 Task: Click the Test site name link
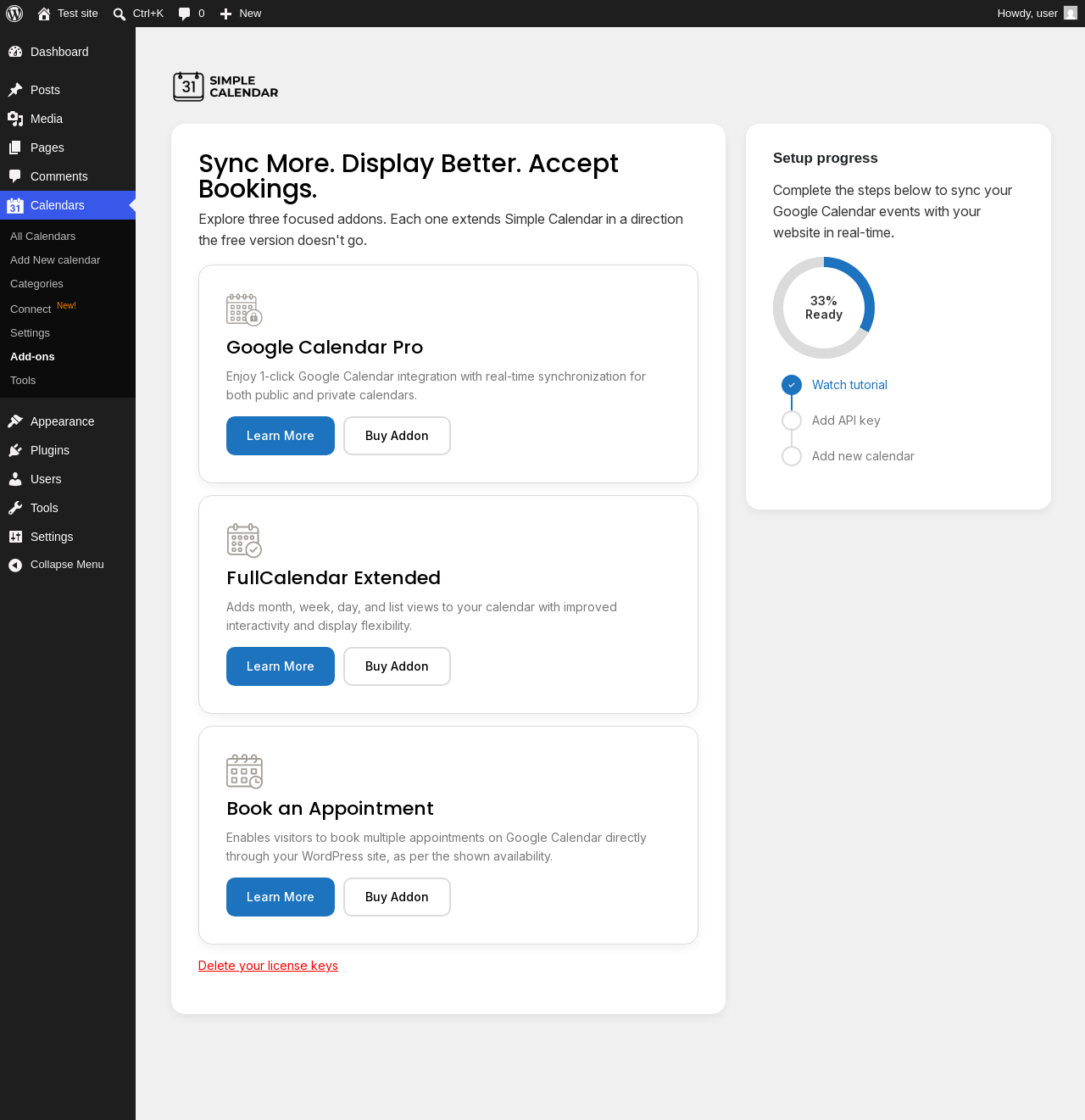pyautogui.click(x=78, y=14)
